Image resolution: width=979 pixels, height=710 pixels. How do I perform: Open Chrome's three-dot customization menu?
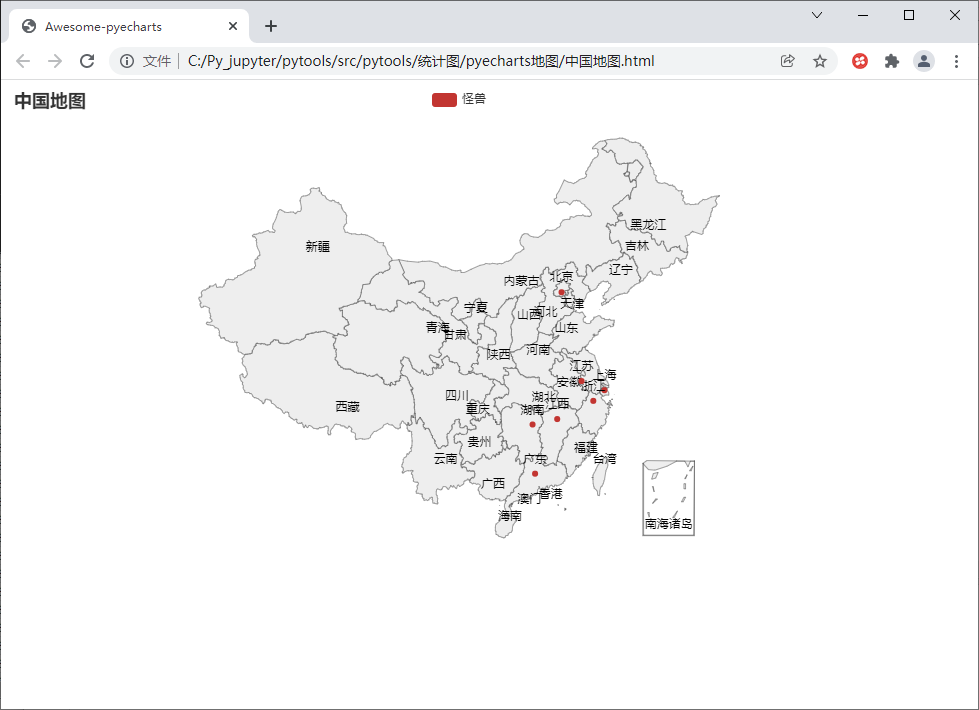pyautogui.click(x=957, y=61)
